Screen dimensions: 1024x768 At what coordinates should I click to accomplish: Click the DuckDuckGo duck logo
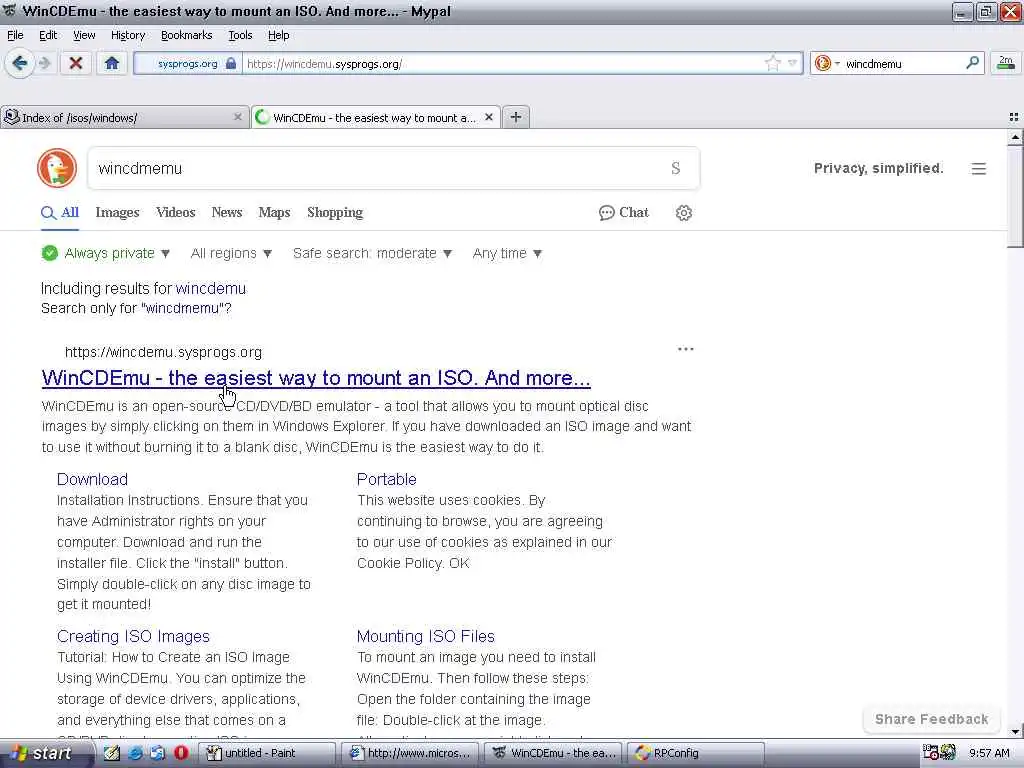pyautogui.click(x=57, y=168)
